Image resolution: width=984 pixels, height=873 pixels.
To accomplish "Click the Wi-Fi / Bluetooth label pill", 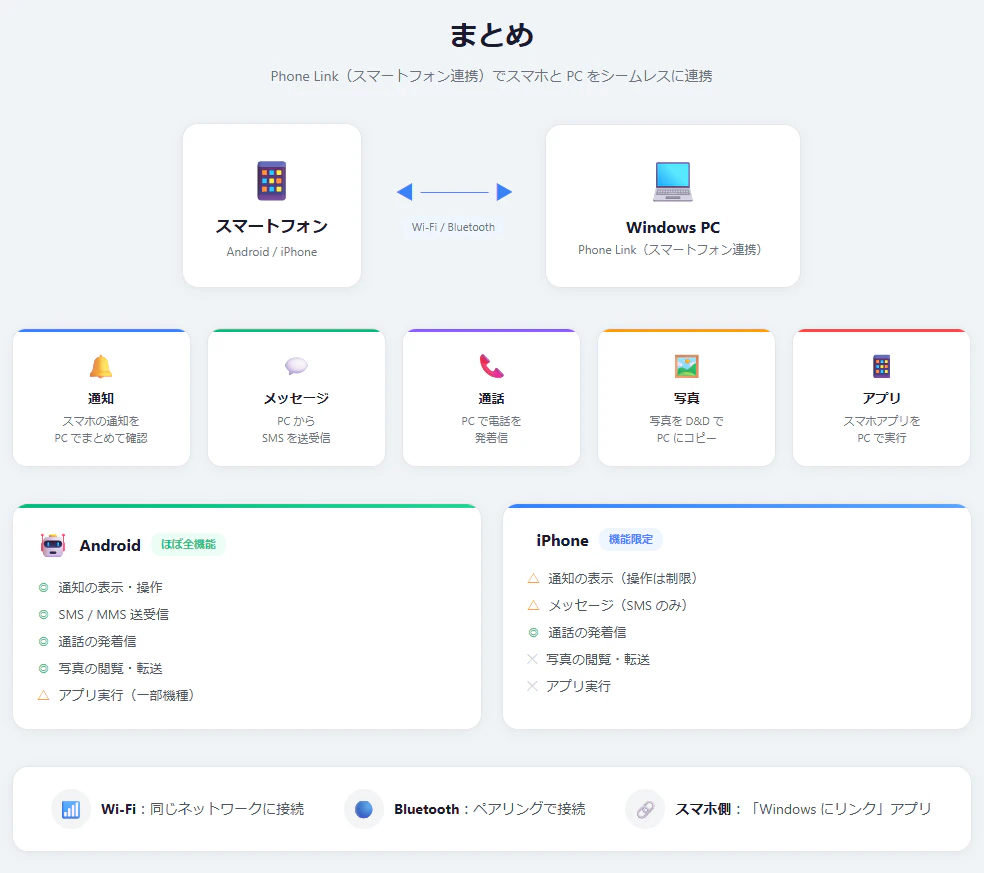I will pyautogui.click(x=453, y=227).
